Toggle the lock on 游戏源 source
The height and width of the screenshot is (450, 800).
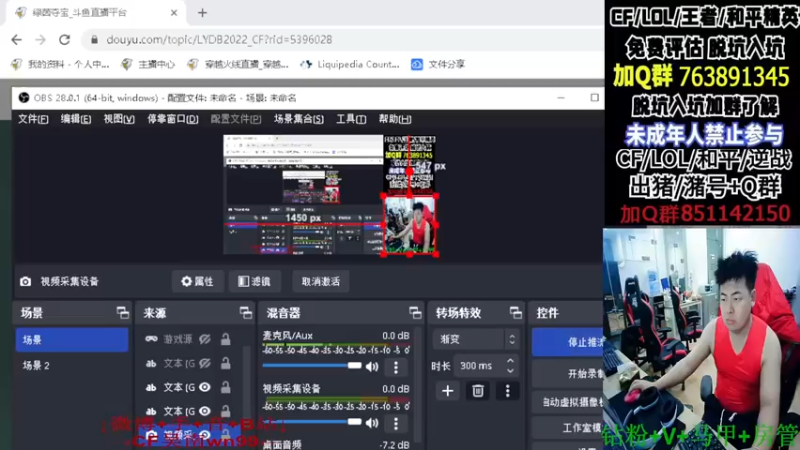coord(226,339)
